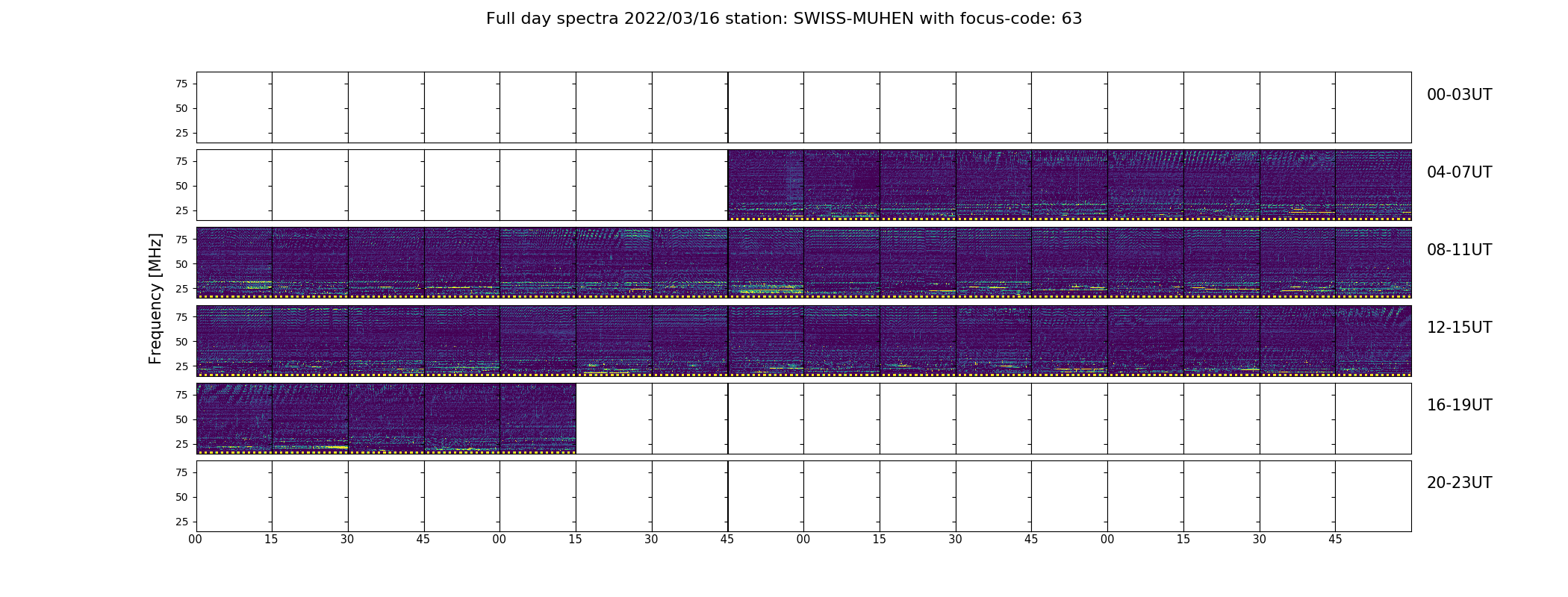Click the rightmost 45 time-axis tick label
Screen dimensions: 1568x597
1335,540
